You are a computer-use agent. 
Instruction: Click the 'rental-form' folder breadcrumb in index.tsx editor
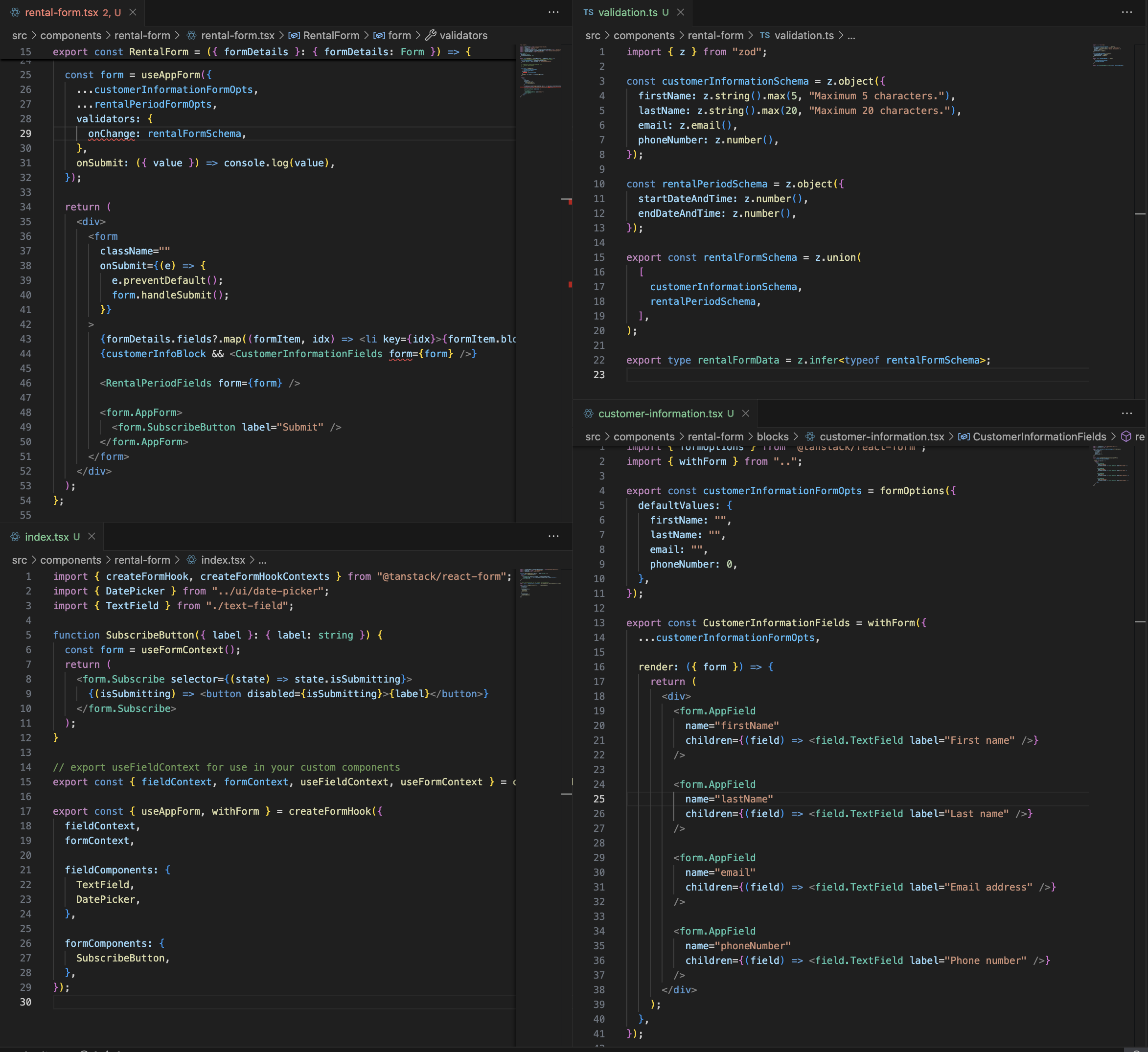tap(142, 560)
